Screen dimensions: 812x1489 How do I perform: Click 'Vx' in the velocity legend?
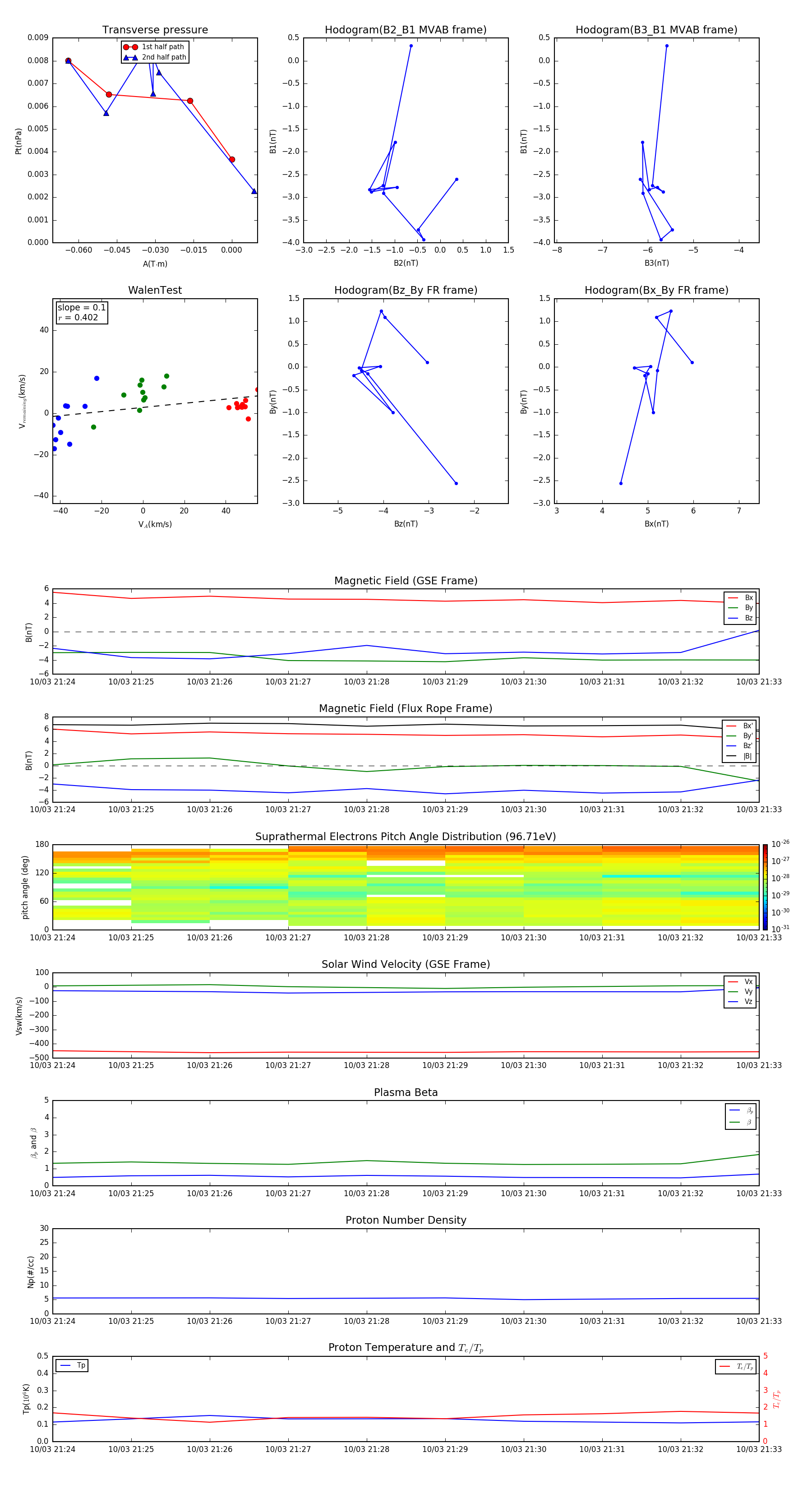click(x=741, y=981)
